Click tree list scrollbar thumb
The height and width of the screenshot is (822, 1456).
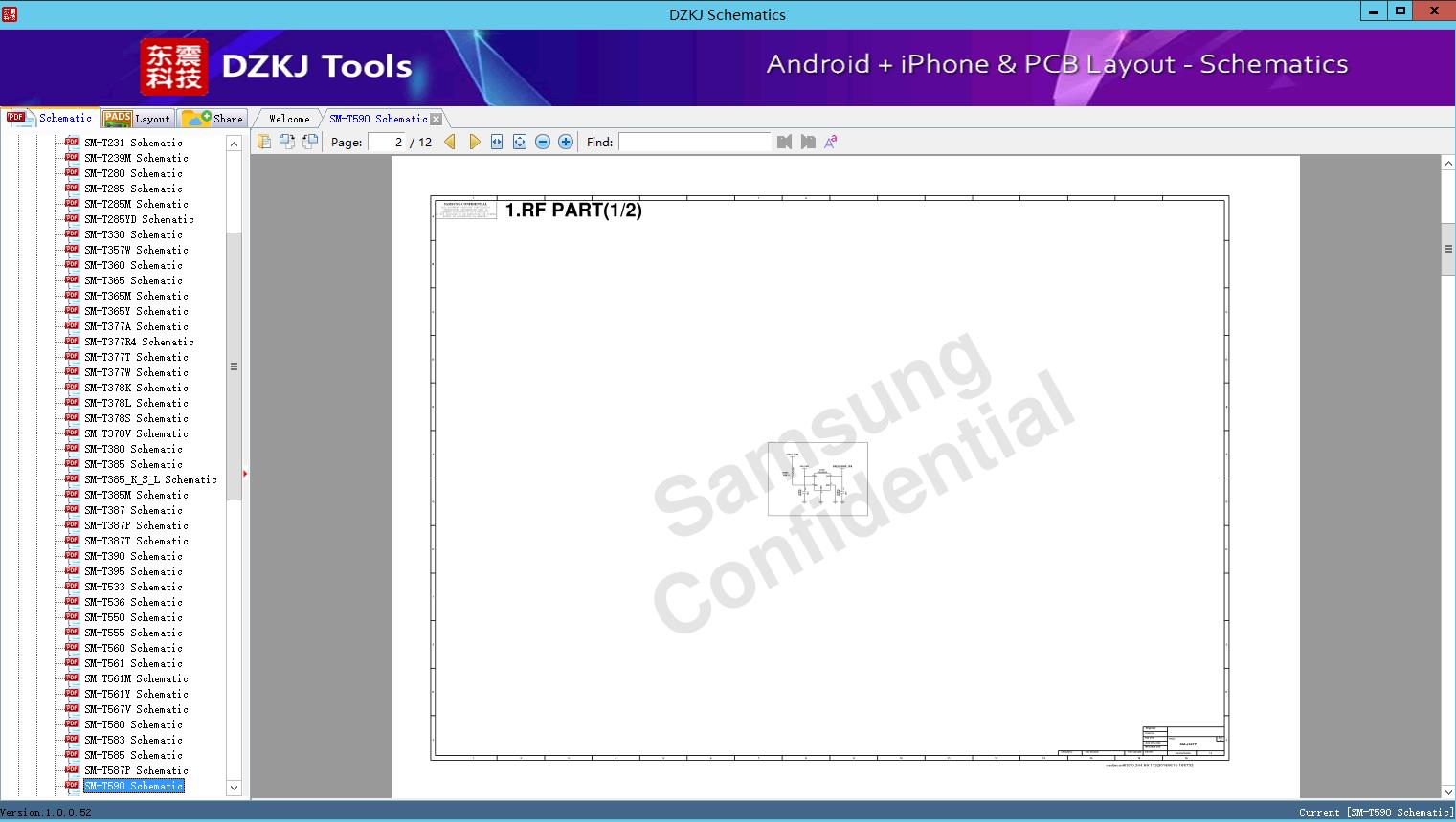234,367
